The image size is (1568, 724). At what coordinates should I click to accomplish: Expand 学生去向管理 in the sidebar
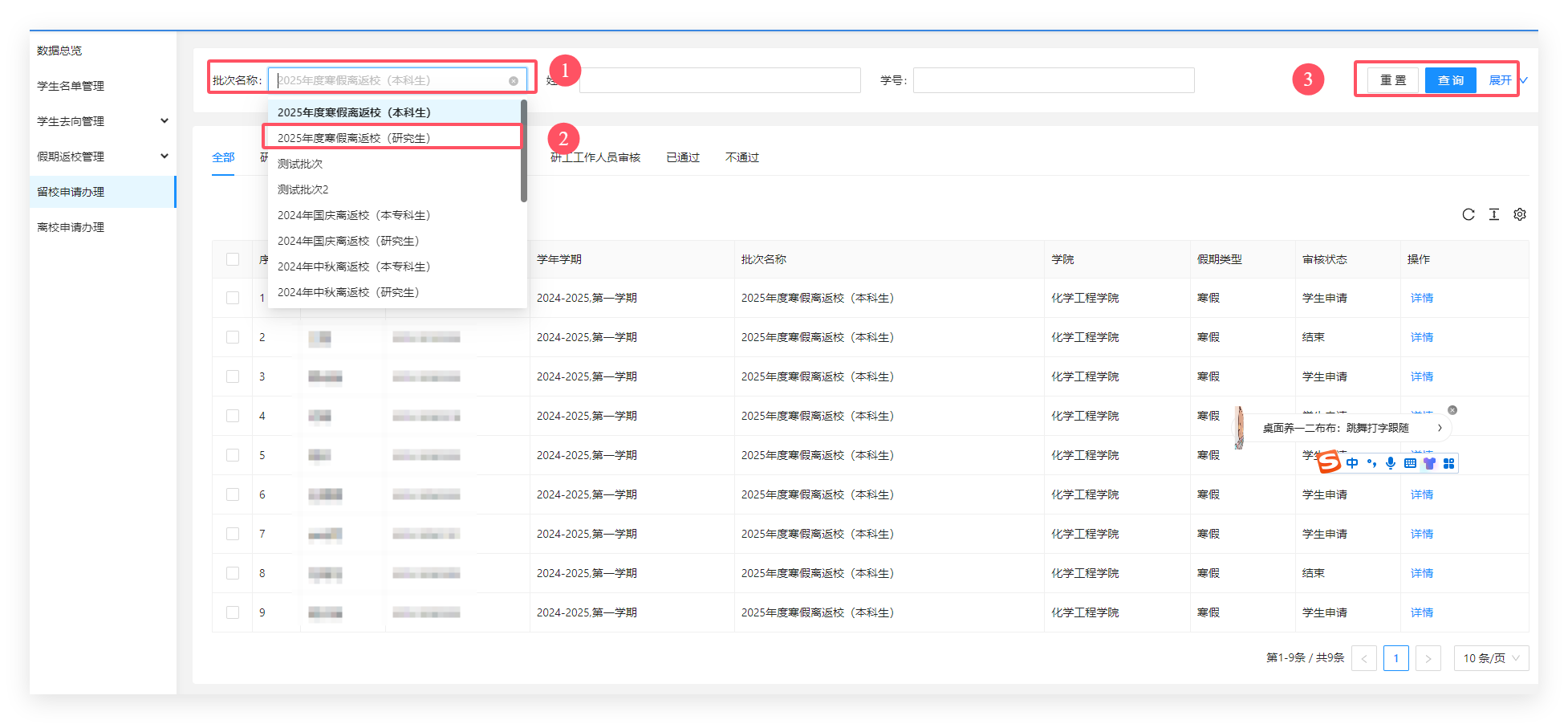(103, 121)
